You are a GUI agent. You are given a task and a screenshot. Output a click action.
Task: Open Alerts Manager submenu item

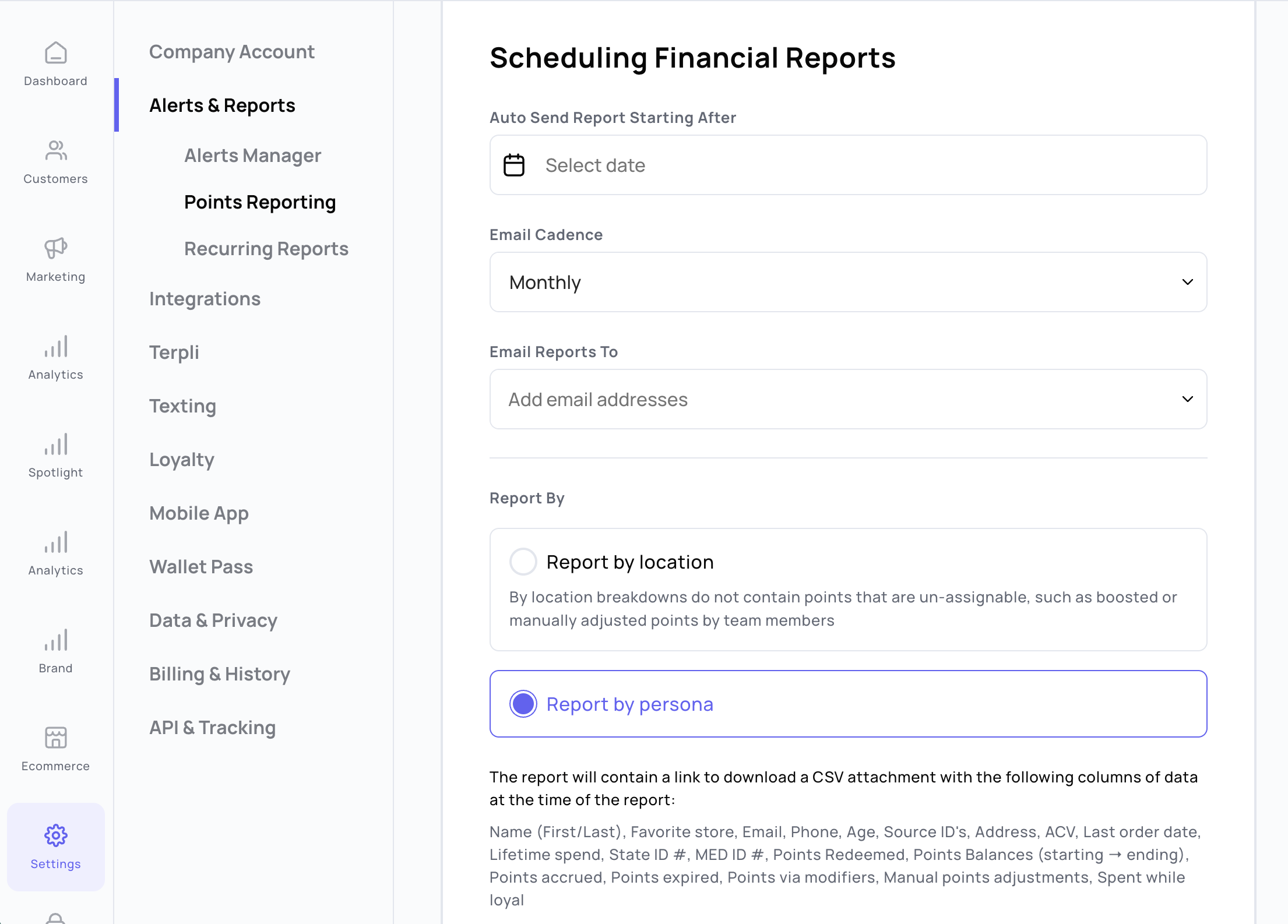pos(253,156)
